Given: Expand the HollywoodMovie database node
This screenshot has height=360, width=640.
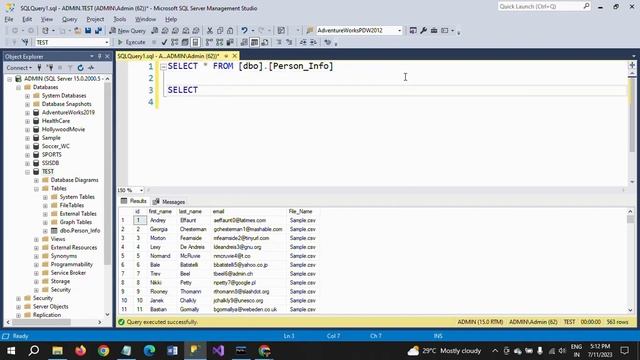Looking at the screenshot, I should point(27,129).
